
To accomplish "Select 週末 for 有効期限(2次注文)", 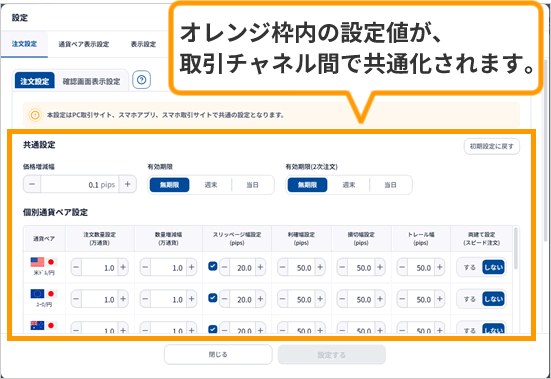I will click(349, 185).
